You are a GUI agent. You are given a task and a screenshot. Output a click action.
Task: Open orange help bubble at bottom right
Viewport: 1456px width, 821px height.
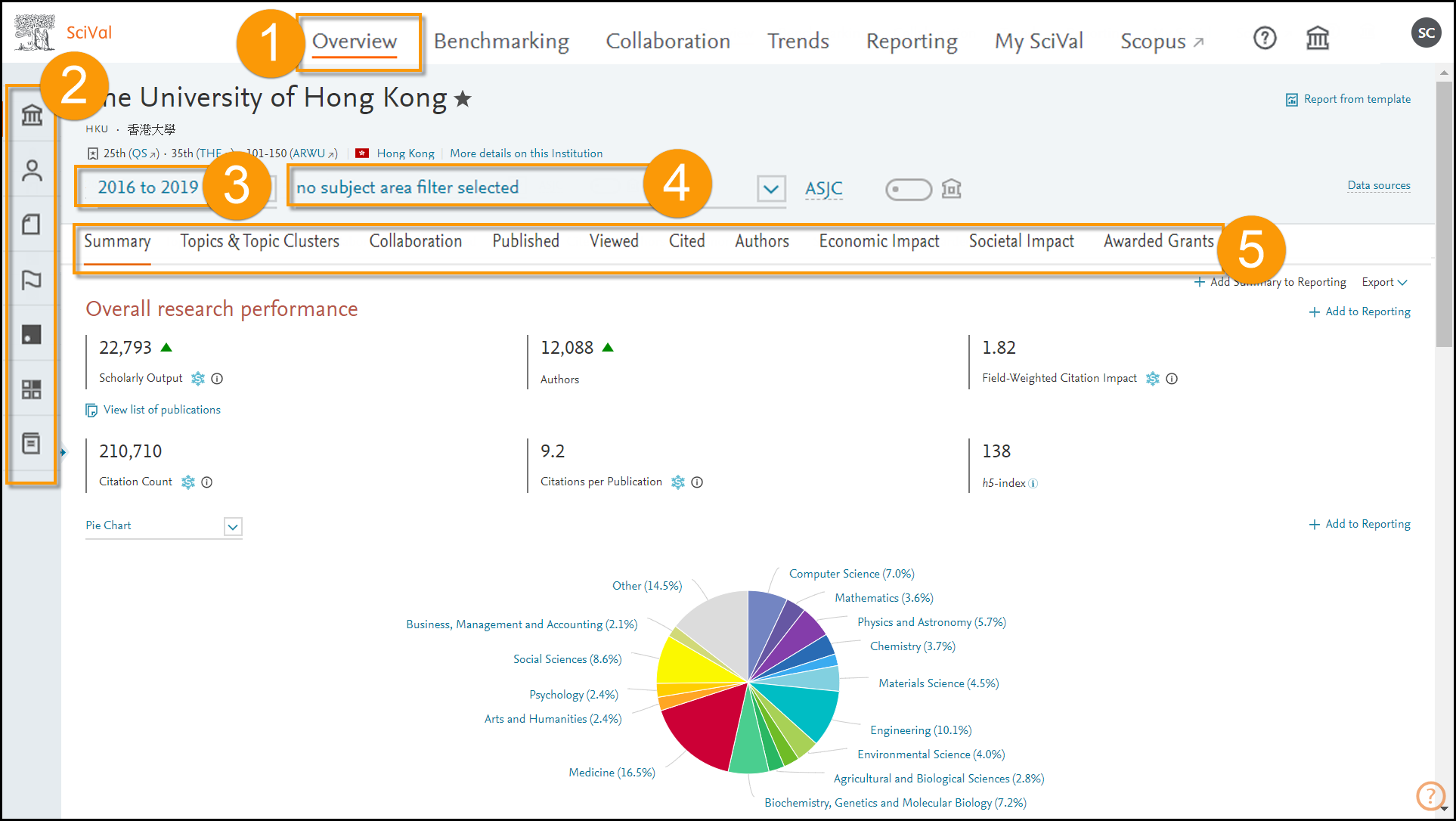click(1430, 795)
